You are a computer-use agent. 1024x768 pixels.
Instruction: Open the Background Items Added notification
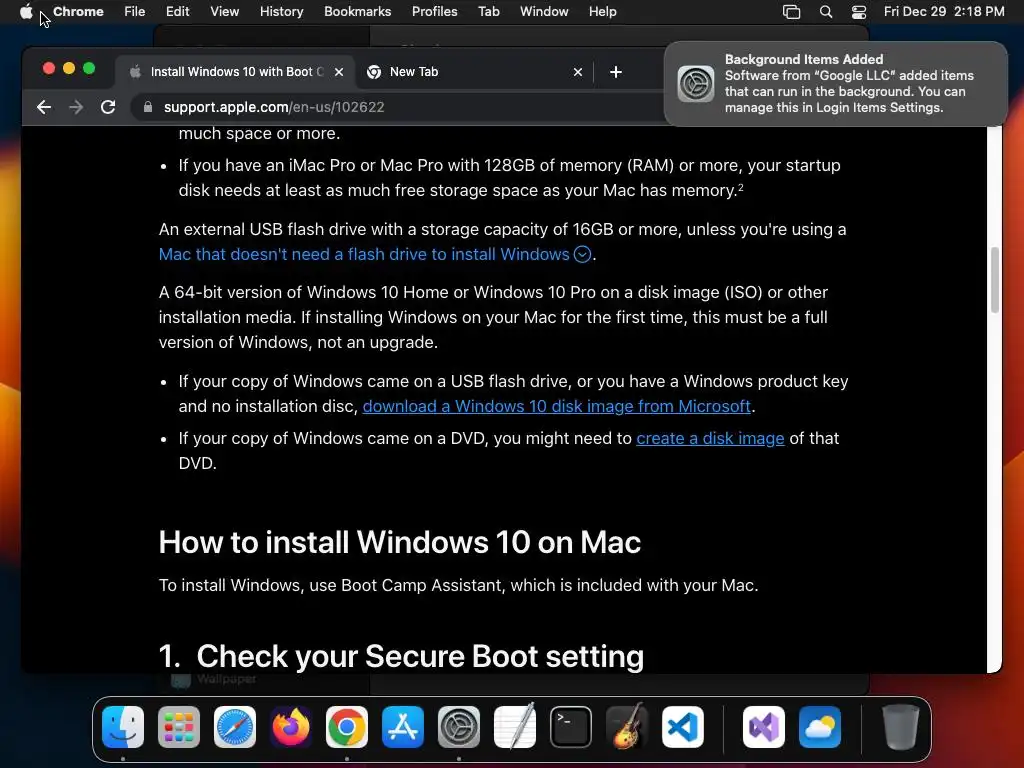(x=836, y=84)
